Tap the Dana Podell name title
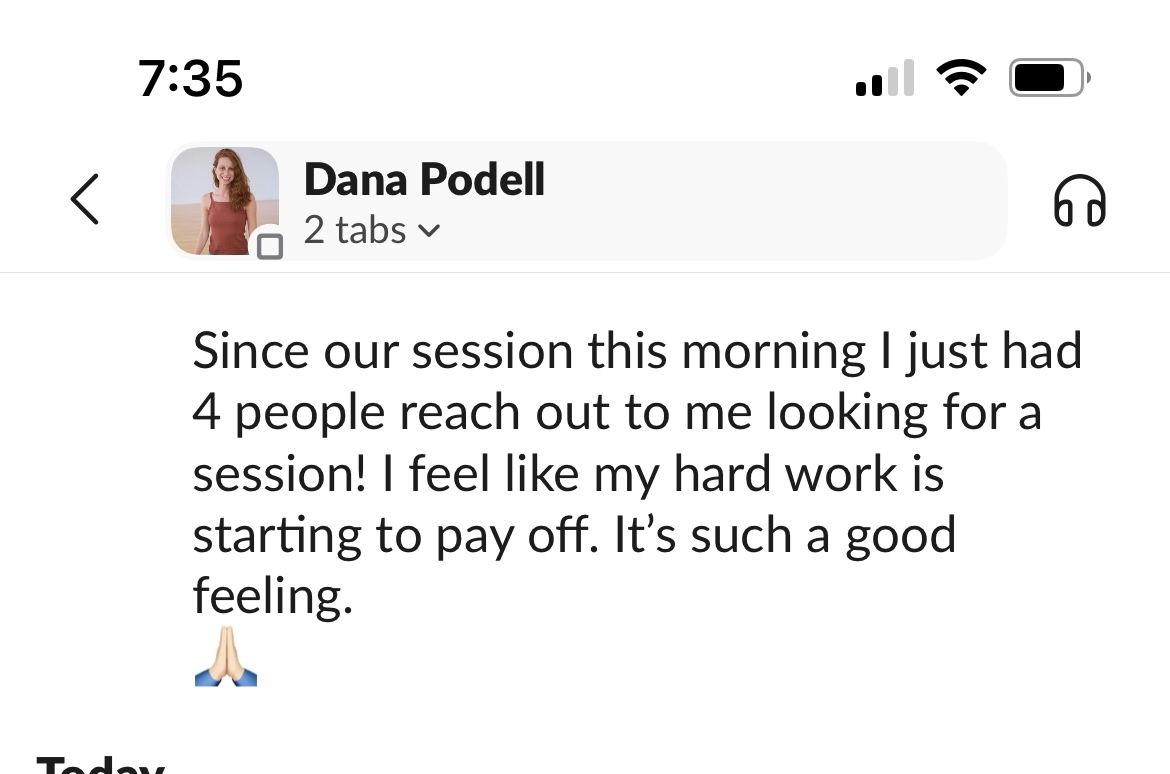The height and width of the screenshot is (774, 1170). (x=424, y=180)
